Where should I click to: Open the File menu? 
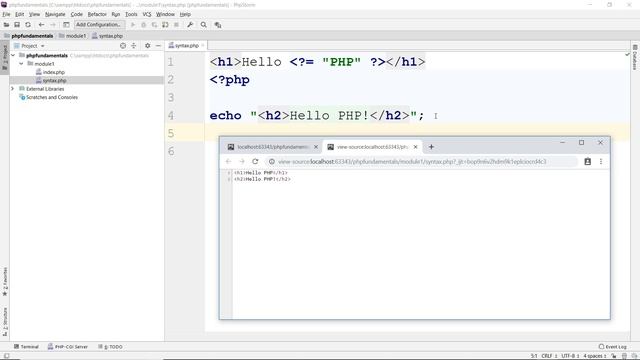click(x=7, y=14)
